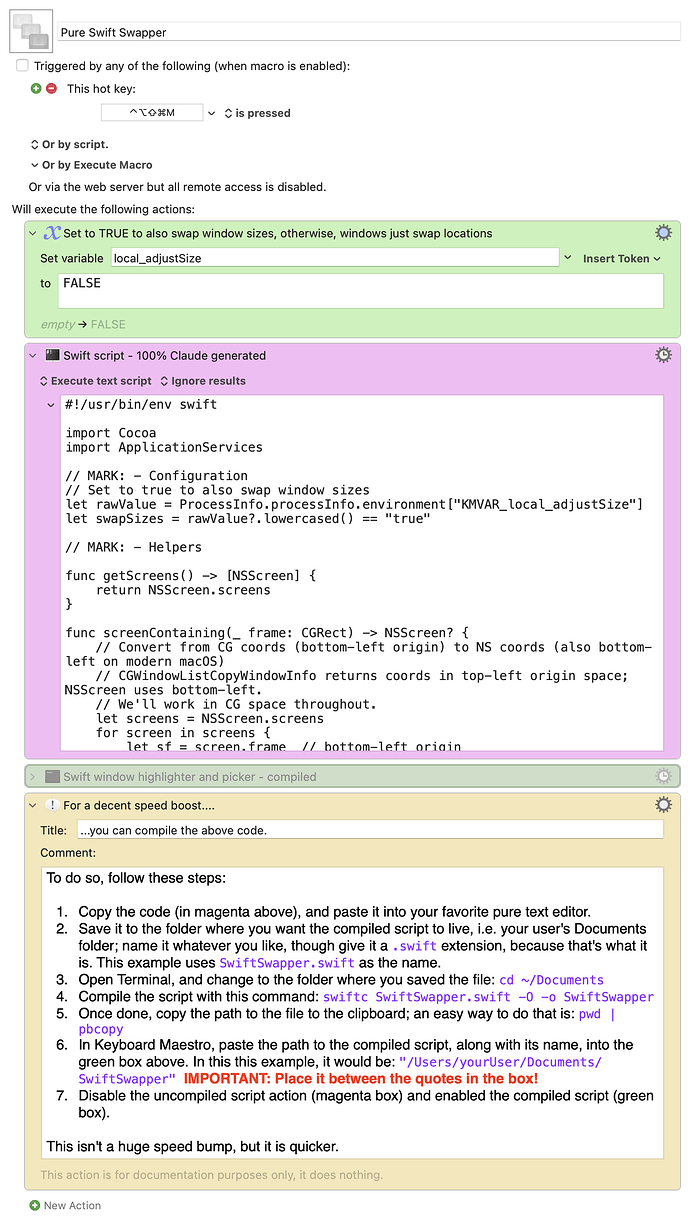Click the variable name field 'local_adjustSize'
Image resolution: width=690 pixels, height=1220 pixels.
pos(334,258)
